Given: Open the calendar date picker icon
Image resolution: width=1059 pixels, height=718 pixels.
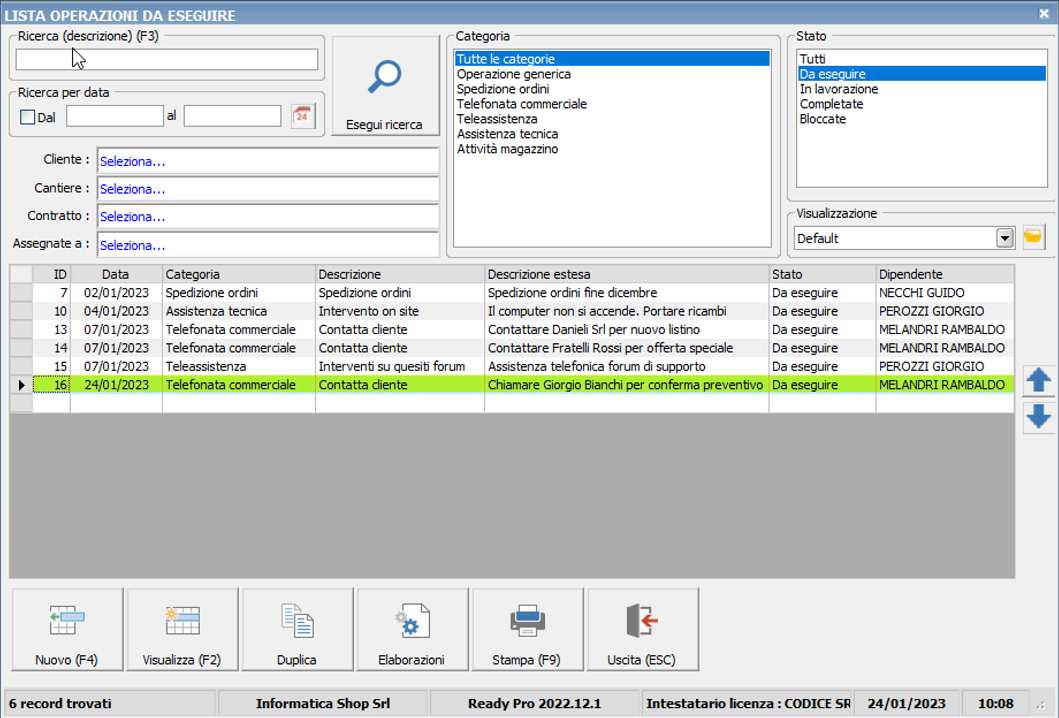Looking at the screenshot, I should point(302,116).
